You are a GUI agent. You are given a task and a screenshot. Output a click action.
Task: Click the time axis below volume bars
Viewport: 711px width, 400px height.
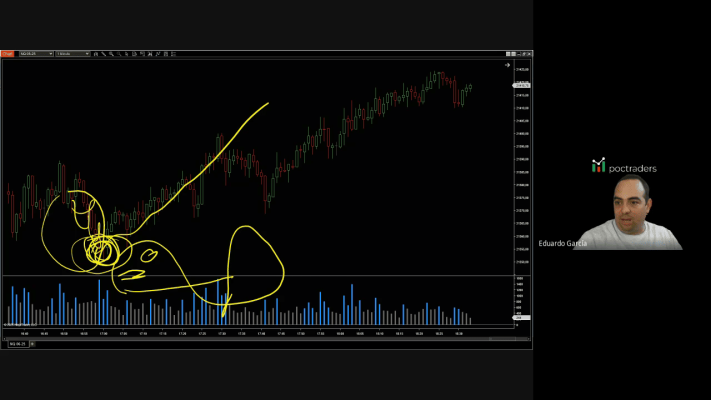(x=250, y=333)
